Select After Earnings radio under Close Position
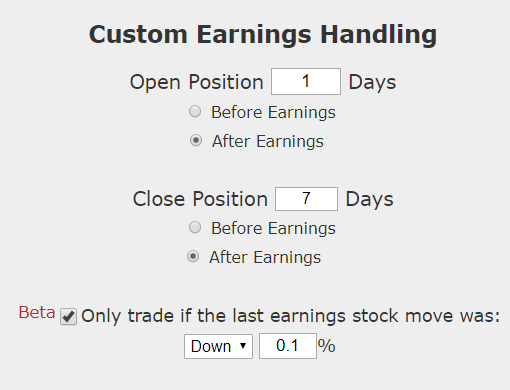Image resolution: width=510 pixels, height=390 pixels. (193, 256)
